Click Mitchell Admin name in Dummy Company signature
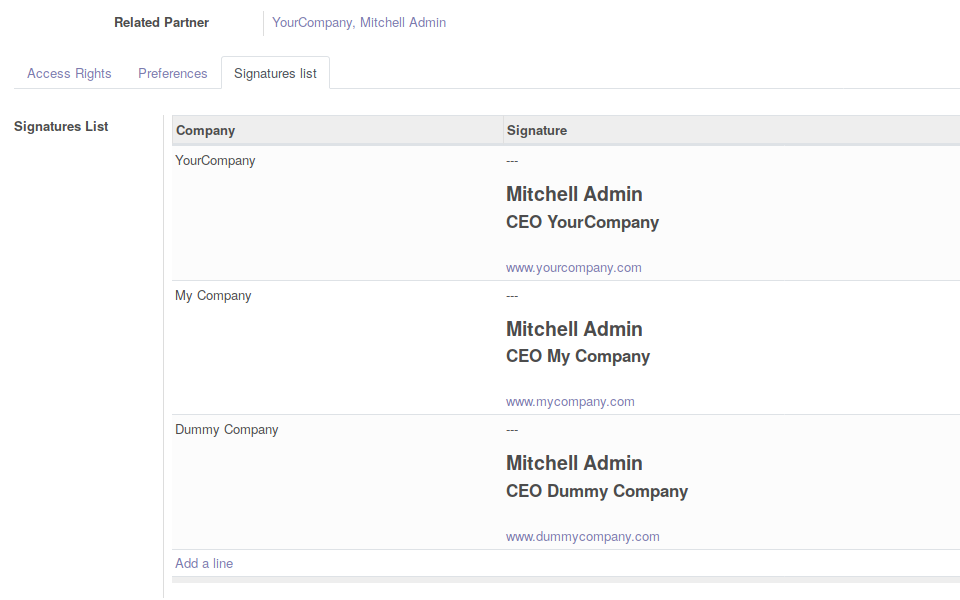 click(574, 463)
